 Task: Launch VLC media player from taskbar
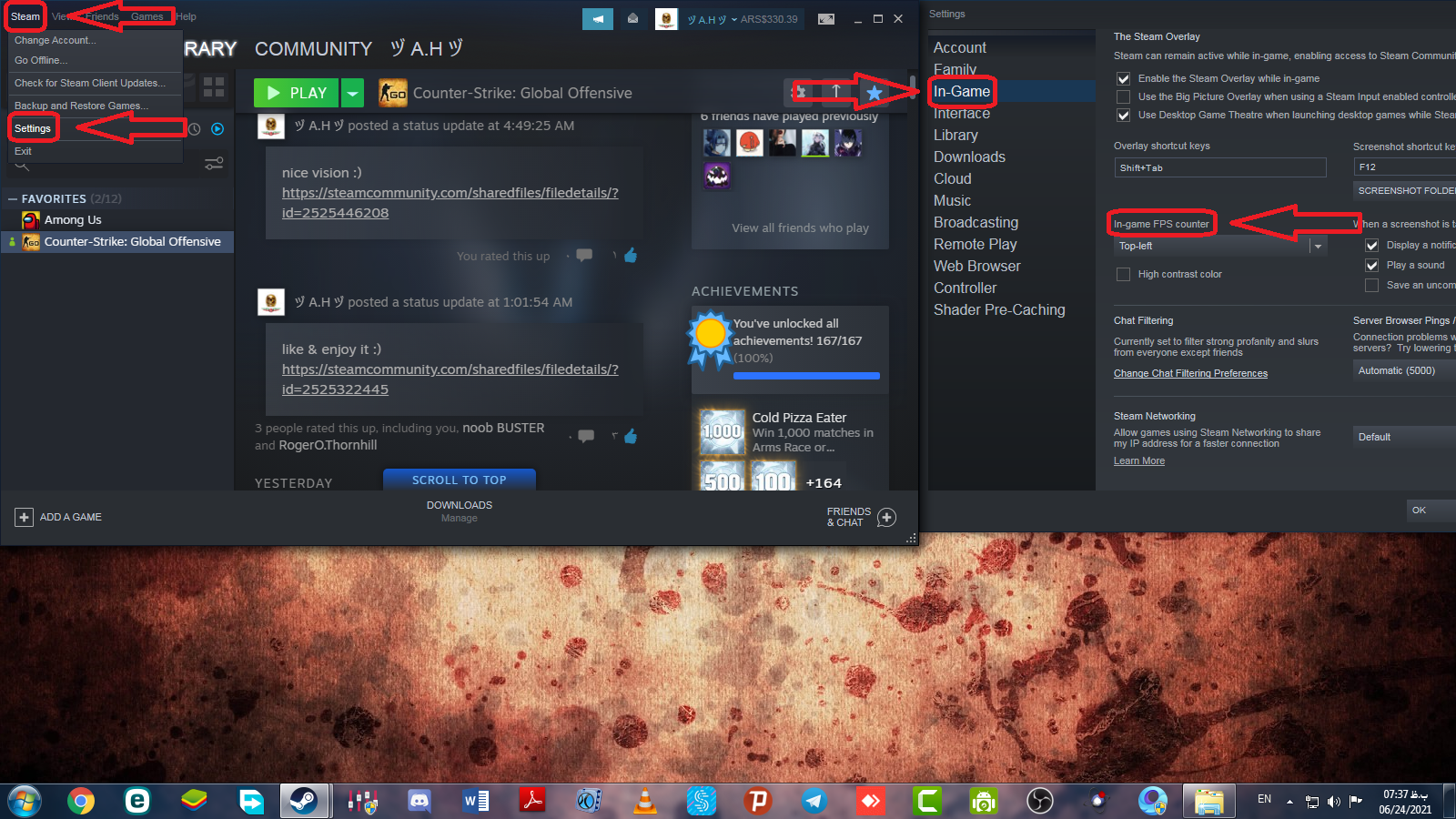click(x=644, y=801)
